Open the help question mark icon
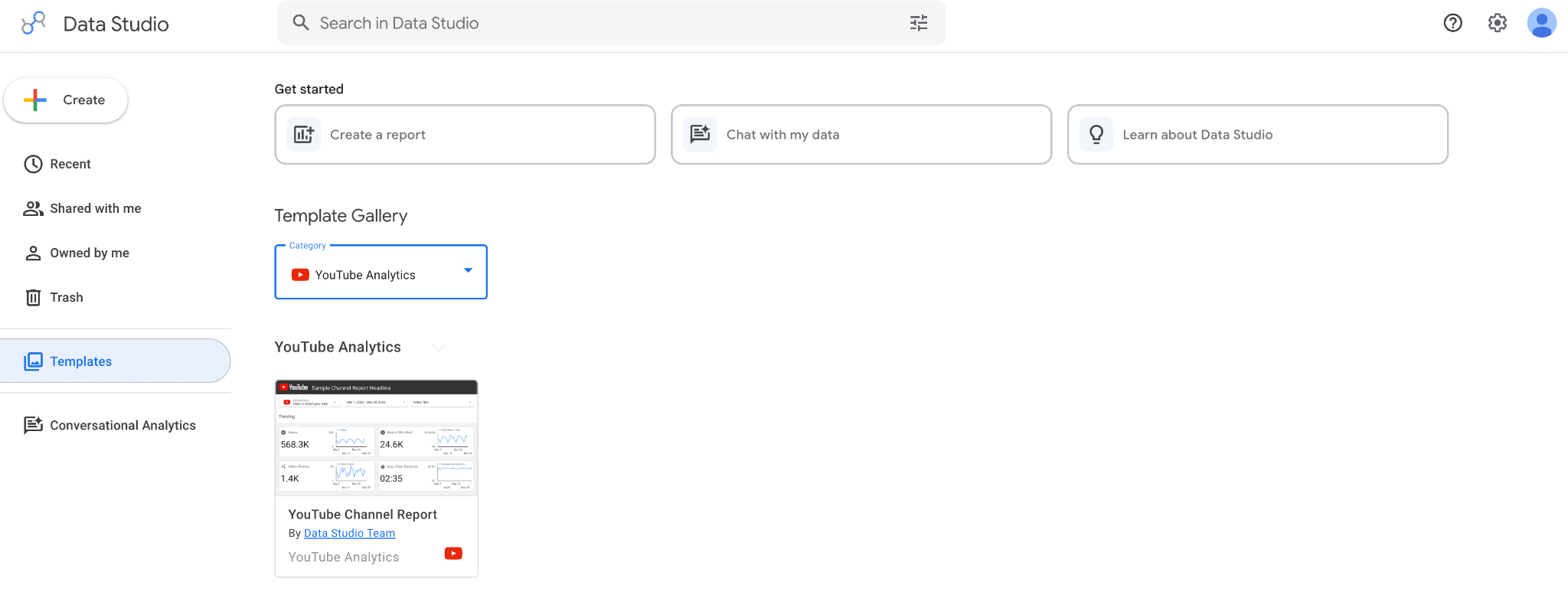Image resolution: width=1568 pixels, height=598 pixels. [x=1452, y=23]
